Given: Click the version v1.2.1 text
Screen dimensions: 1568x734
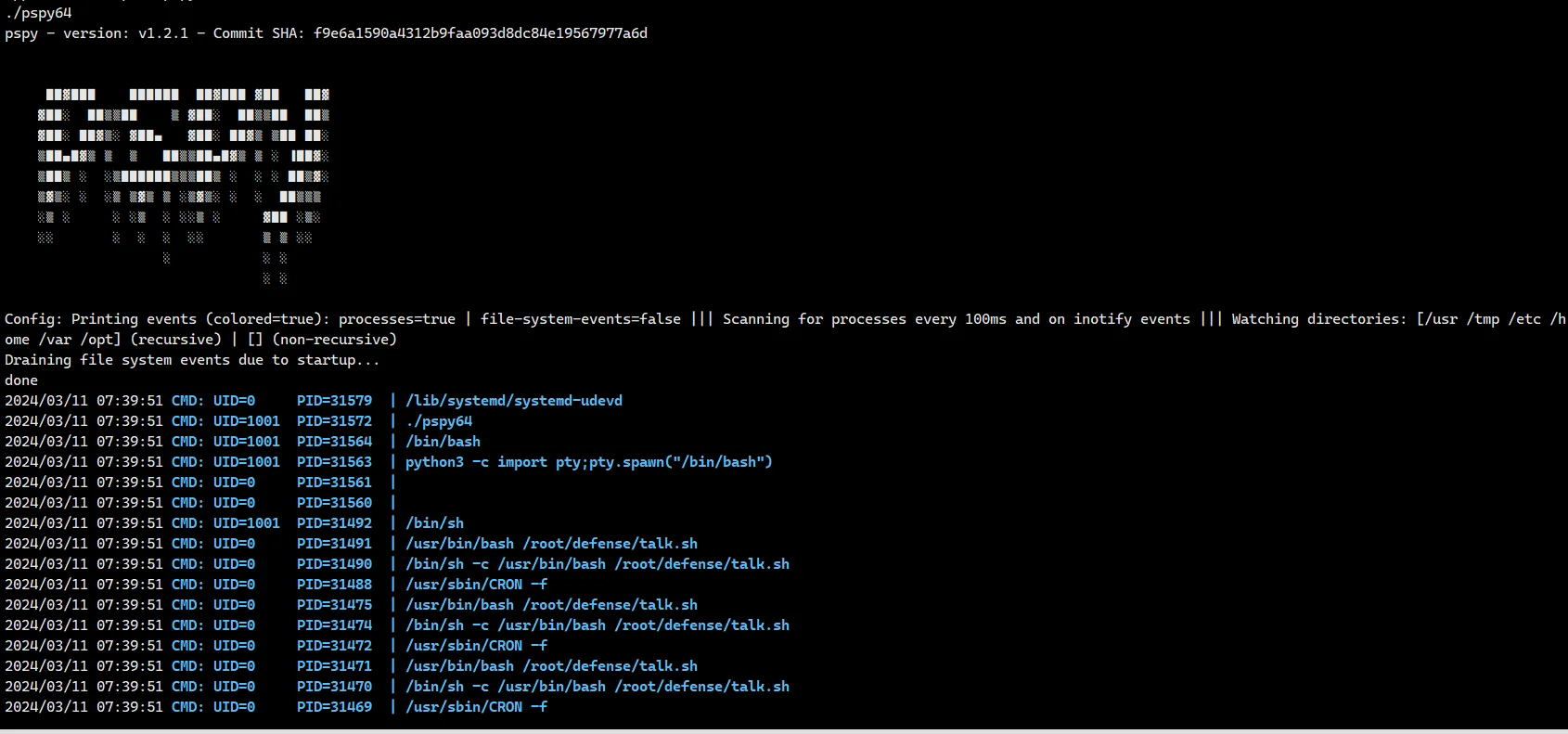Looking at the screenshot, I should (163, 33).
